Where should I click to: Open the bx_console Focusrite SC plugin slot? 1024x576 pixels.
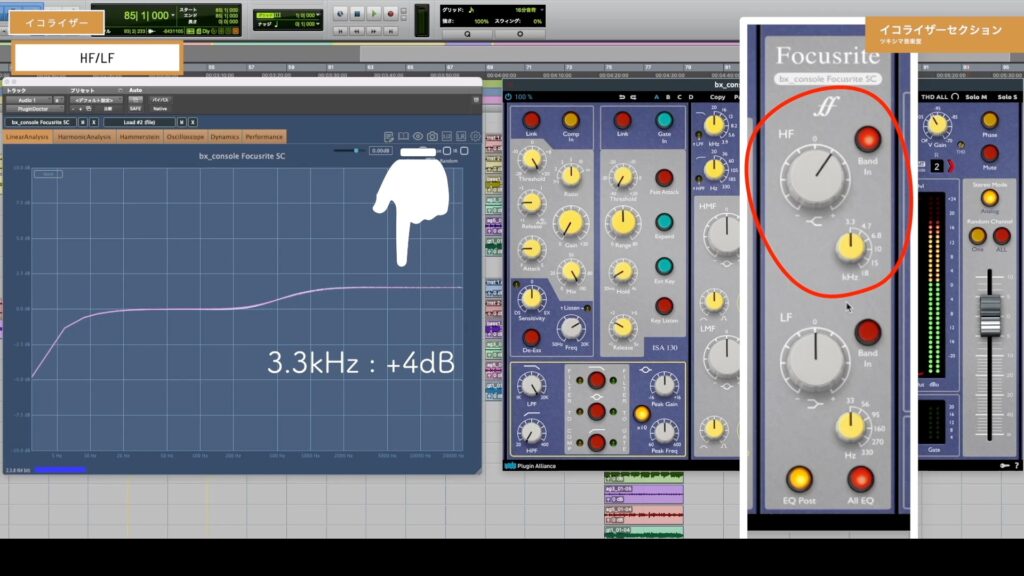(x=40, y=122)
